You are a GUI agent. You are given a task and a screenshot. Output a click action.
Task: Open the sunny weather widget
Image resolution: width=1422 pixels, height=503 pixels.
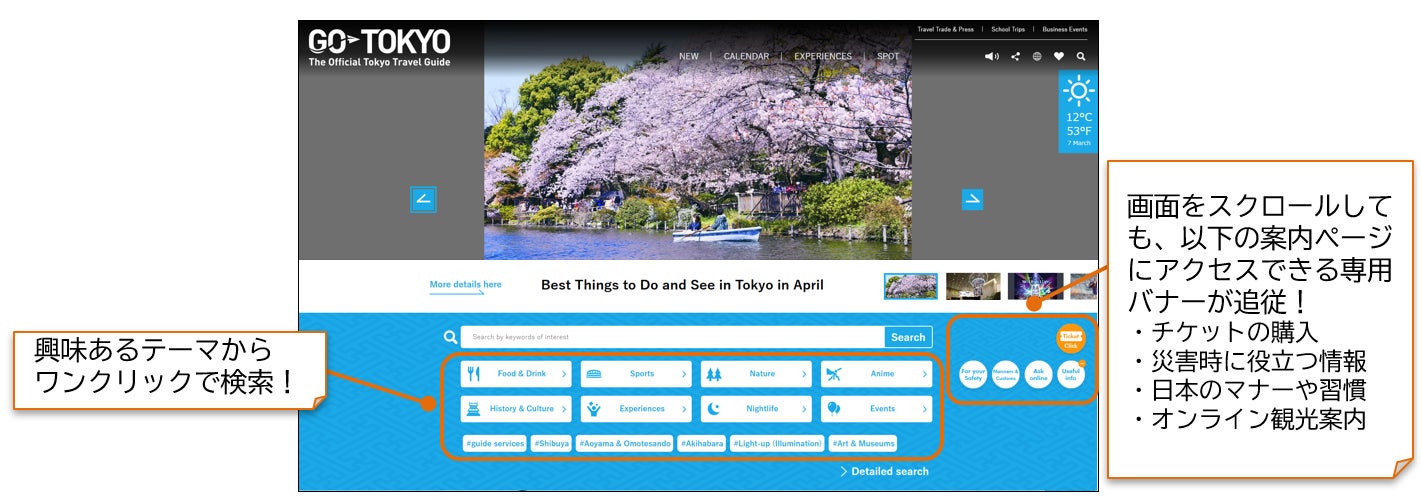[x=1078, y=112]
